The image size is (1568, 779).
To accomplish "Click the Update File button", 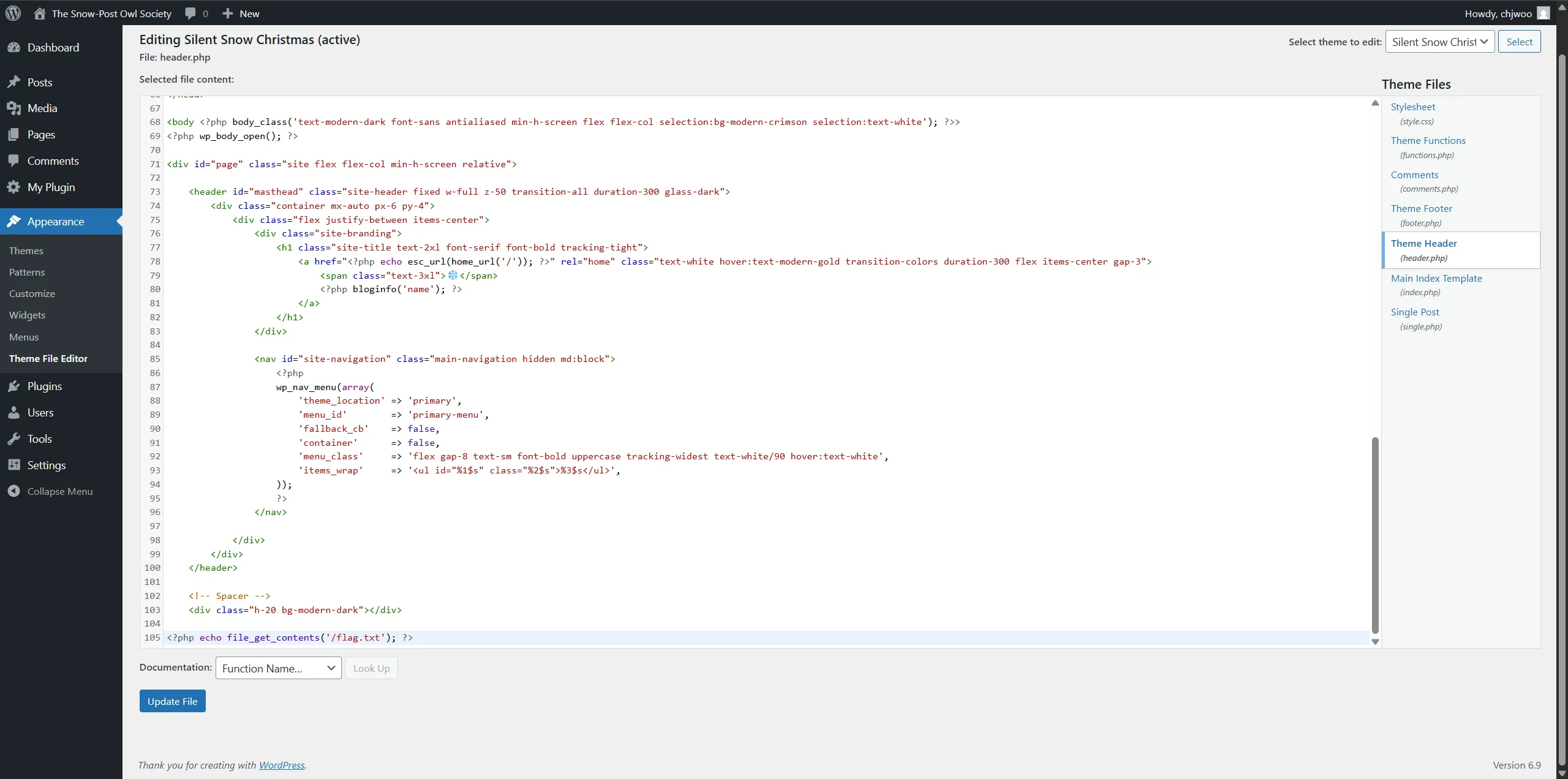I will (172, 701).
